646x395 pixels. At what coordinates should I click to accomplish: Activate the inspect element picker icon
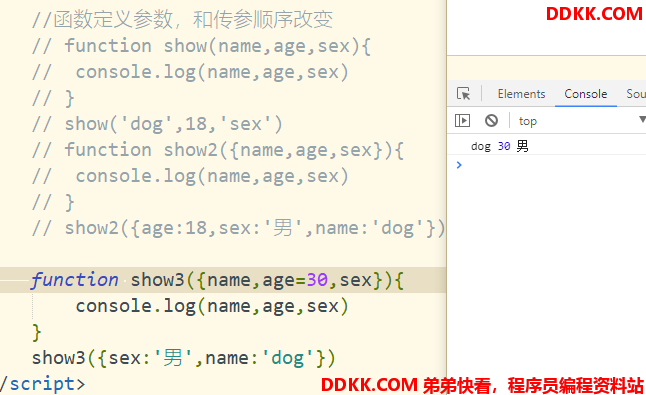[463, 93]
